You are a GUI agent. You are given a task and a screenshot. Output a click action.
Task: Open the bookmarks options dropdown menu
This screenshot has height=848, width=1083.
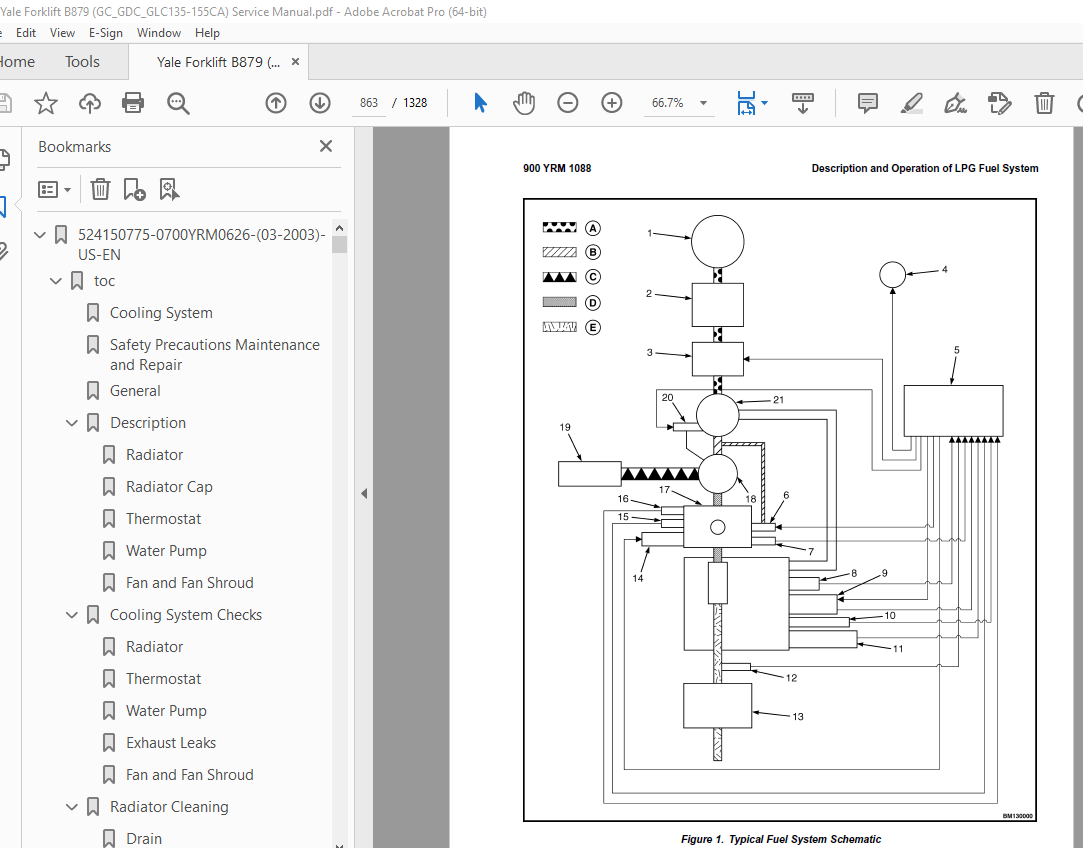click(x=55, y=189)
